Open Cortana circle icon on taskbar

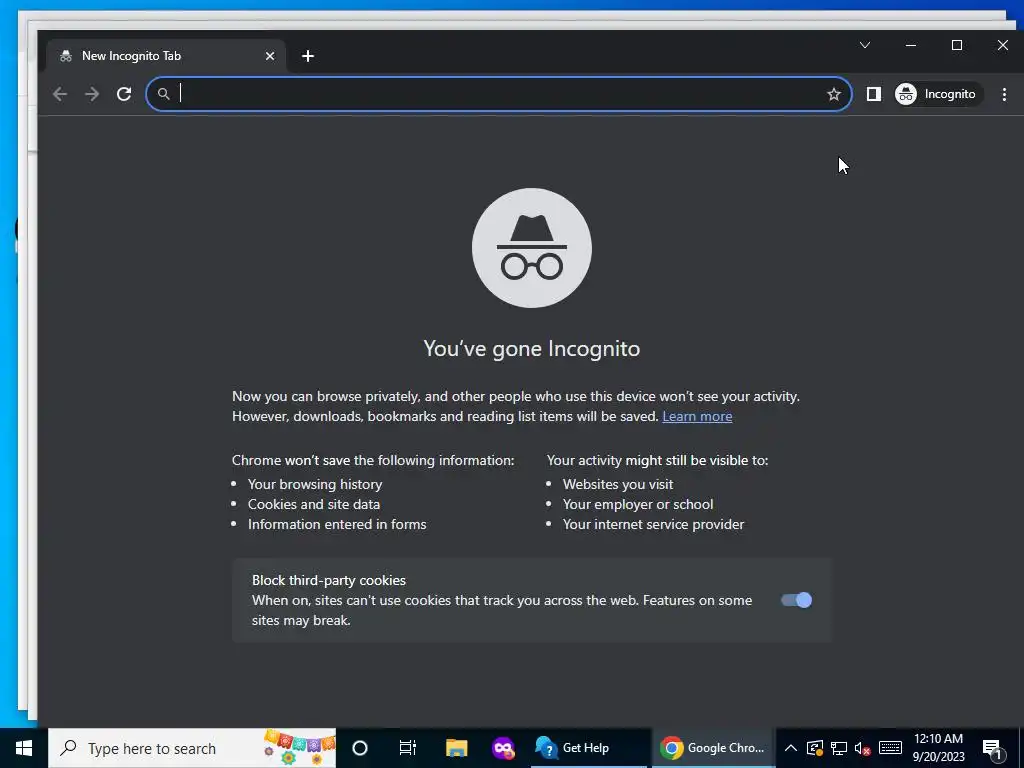pyautogui.click(x=360, y=748)
